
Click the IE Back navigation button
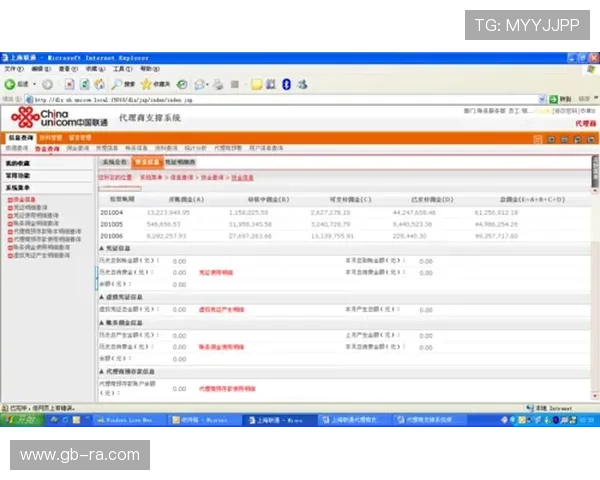(12, 85)
